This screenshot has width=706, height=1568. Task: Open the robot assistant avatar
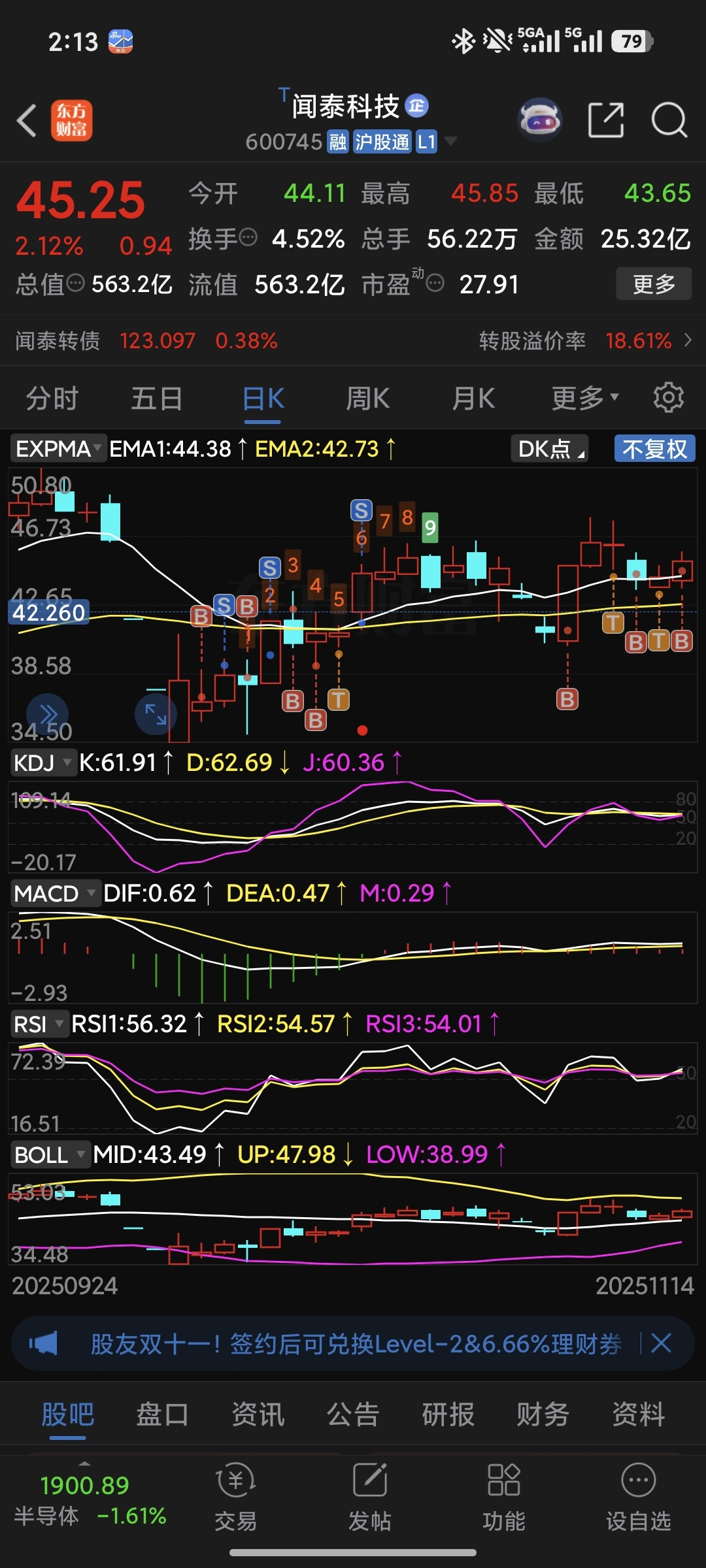[540, 120]
